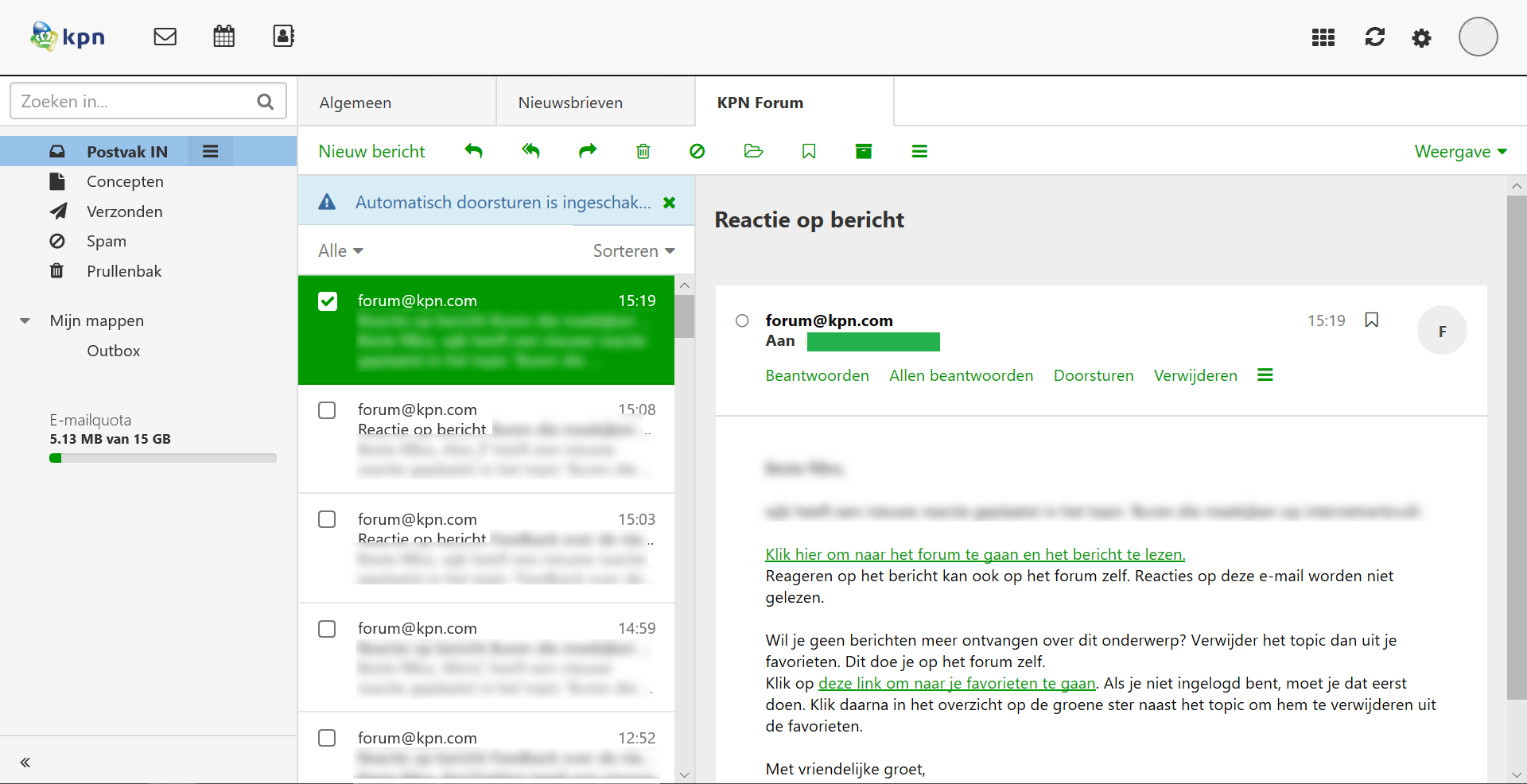This screenshot has width=1527, height=784.
Task: Switch to the Algemeen tab
Action: click(397, 102)
